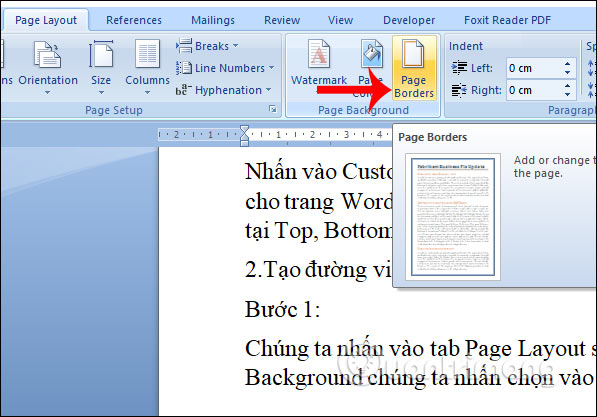Click the 'Chúng ta nhấn vào tab' line

(x=420, y=348)
